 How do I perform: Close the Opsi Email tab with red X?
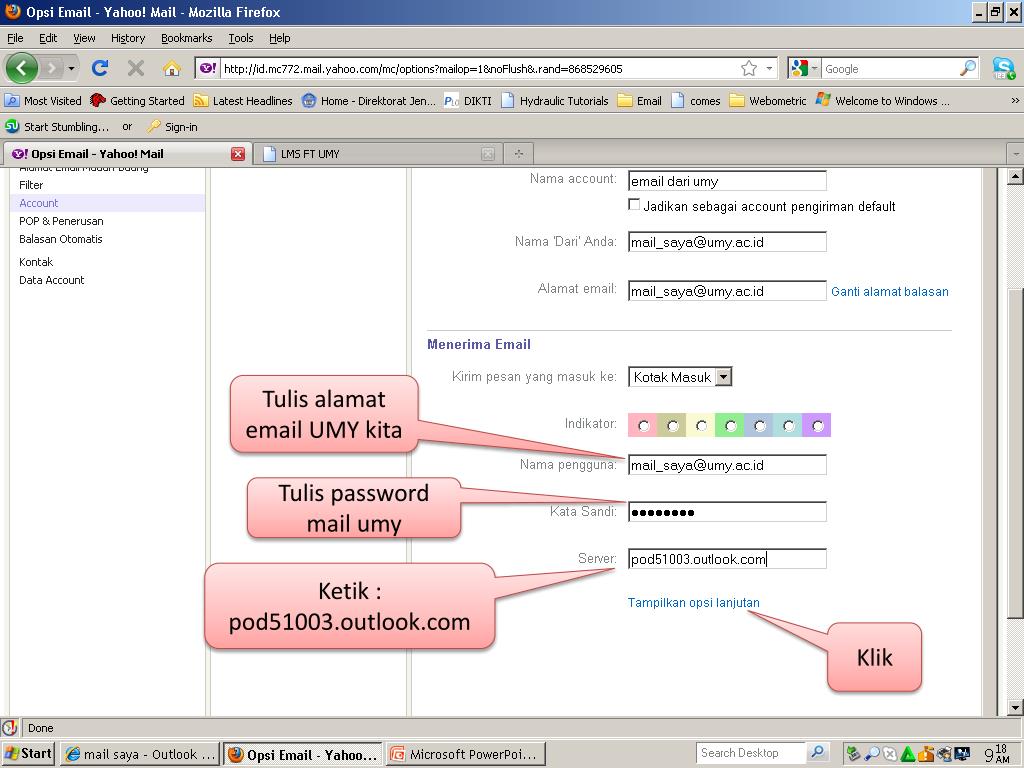click(x=238, y=154)
